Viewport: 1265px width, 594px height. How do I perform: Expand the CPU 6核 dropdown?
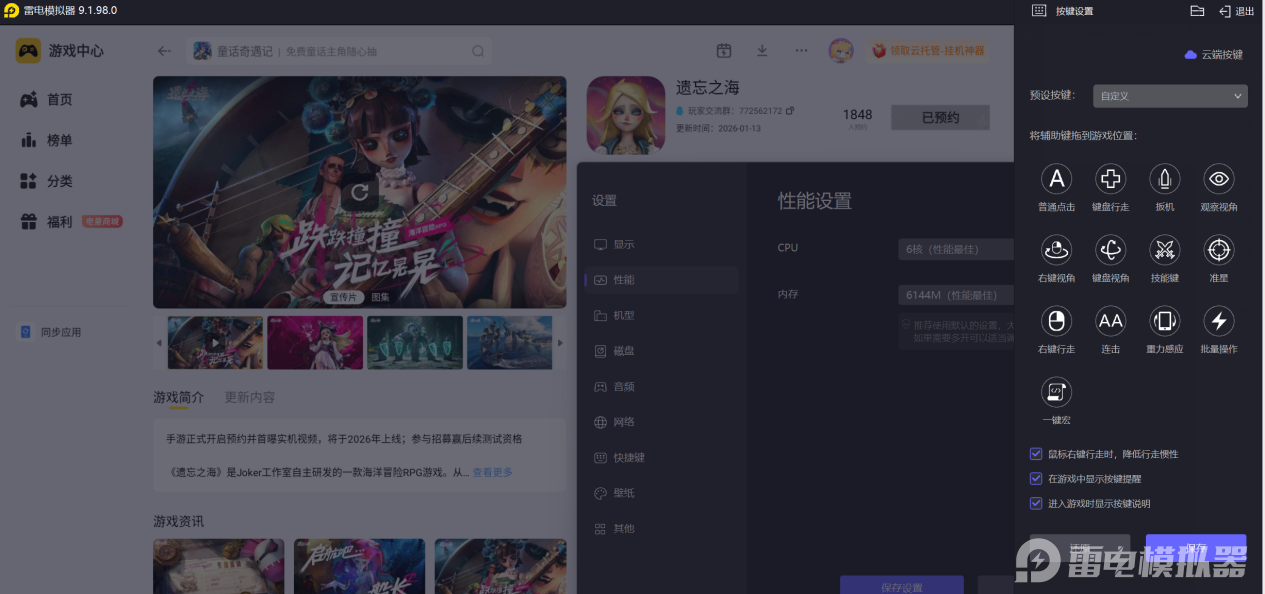[955, 249]
